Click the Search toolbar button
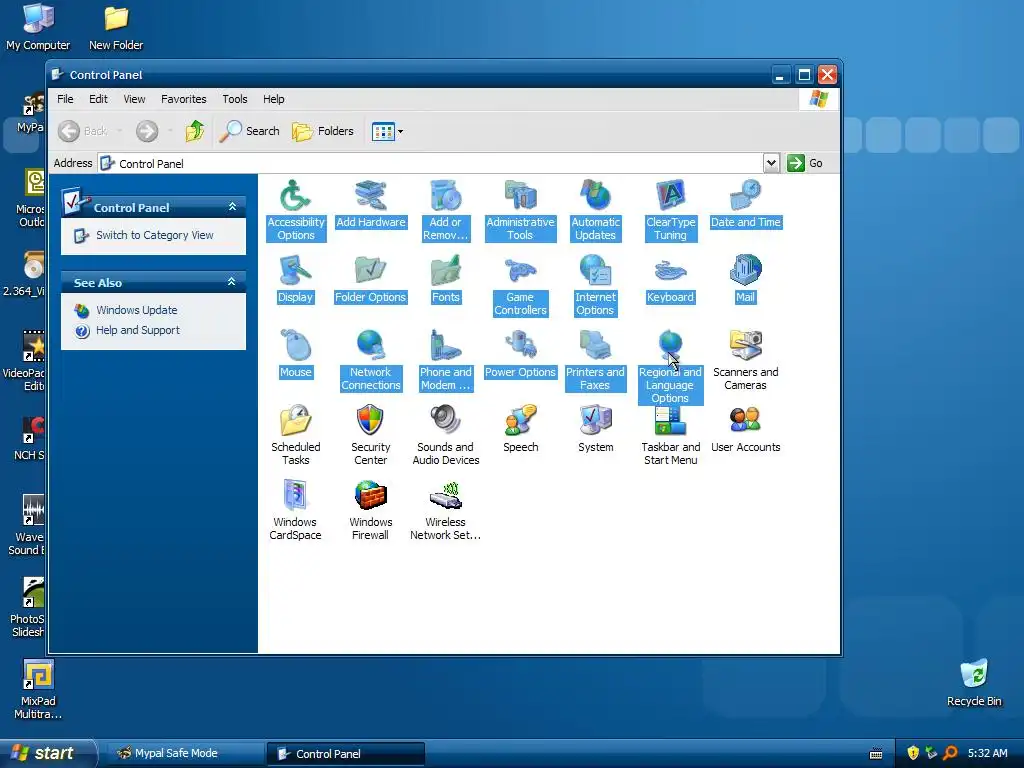This screenshot has width=1024, height=768. coord(249,131)
